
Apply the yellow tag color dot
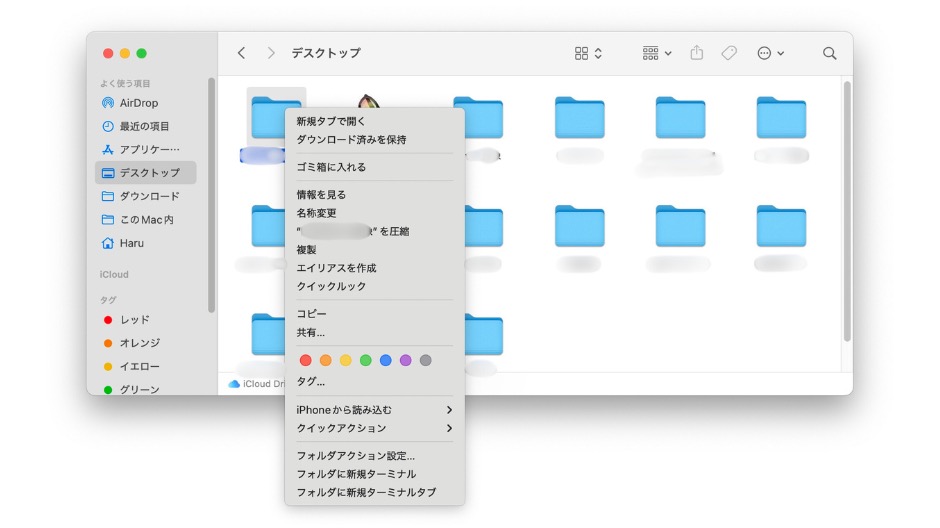pos(345,360)
